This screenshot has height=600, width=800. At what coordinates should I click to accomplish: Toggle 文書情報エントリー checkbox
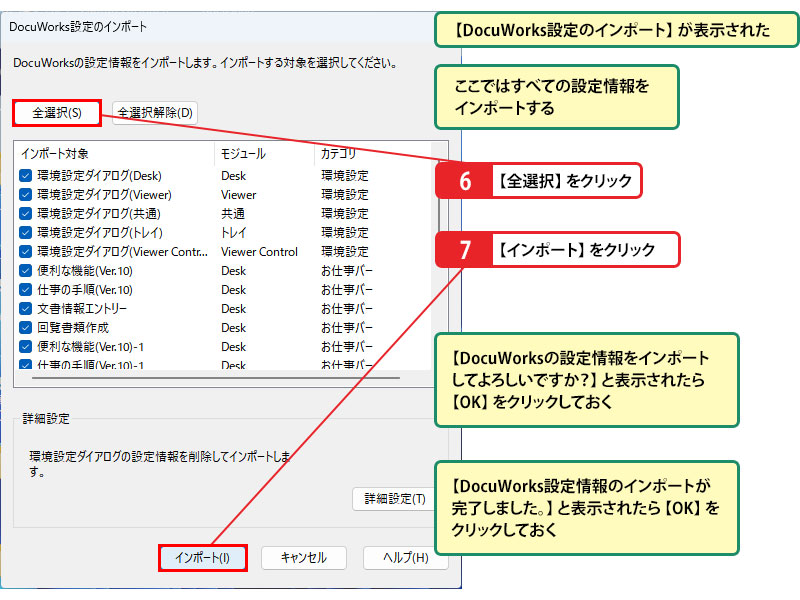(26, 309)
